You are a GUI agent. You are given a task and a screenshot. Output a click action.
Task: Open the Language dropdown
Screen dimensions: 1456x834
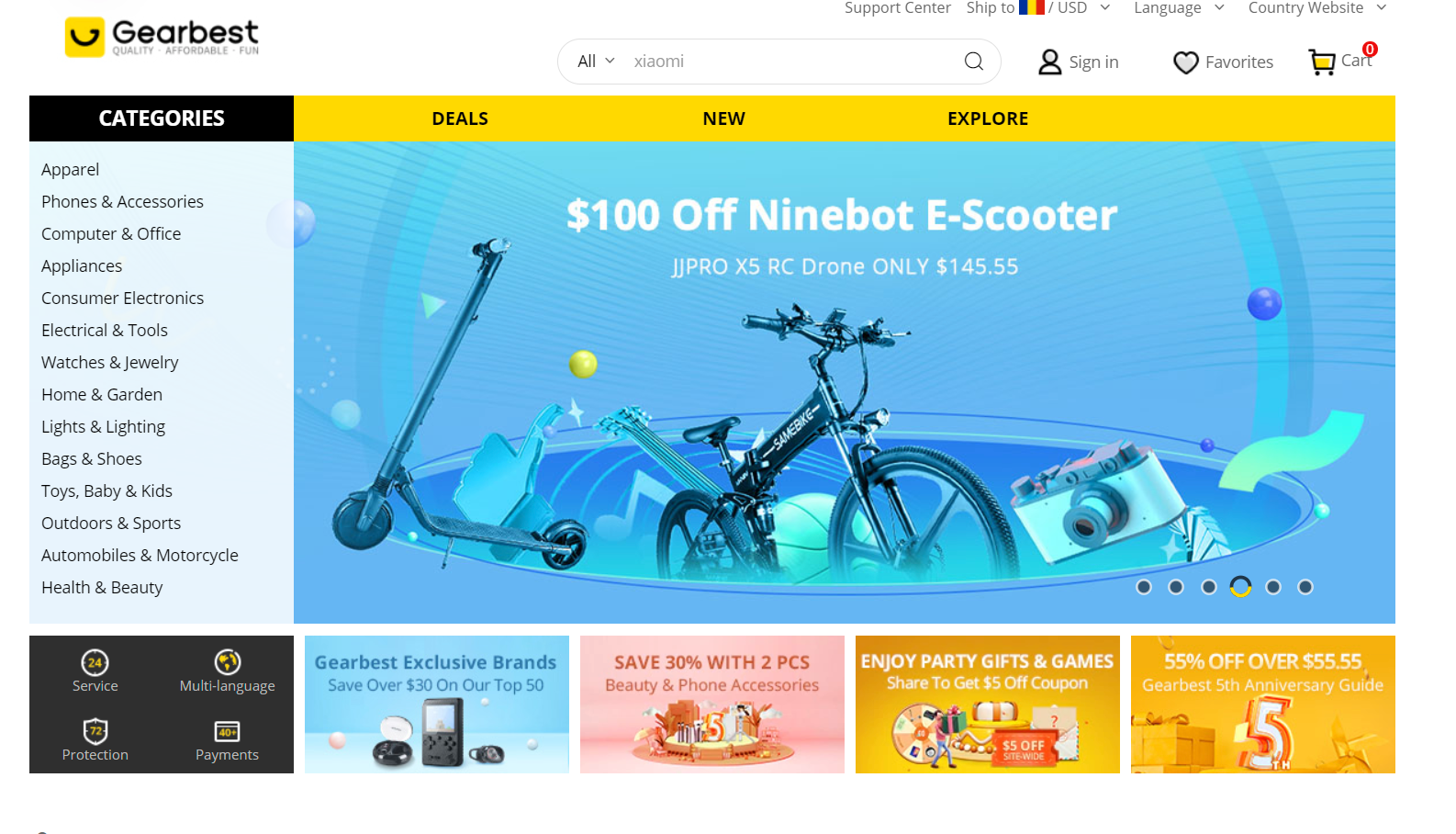(x=1179, y=8)
